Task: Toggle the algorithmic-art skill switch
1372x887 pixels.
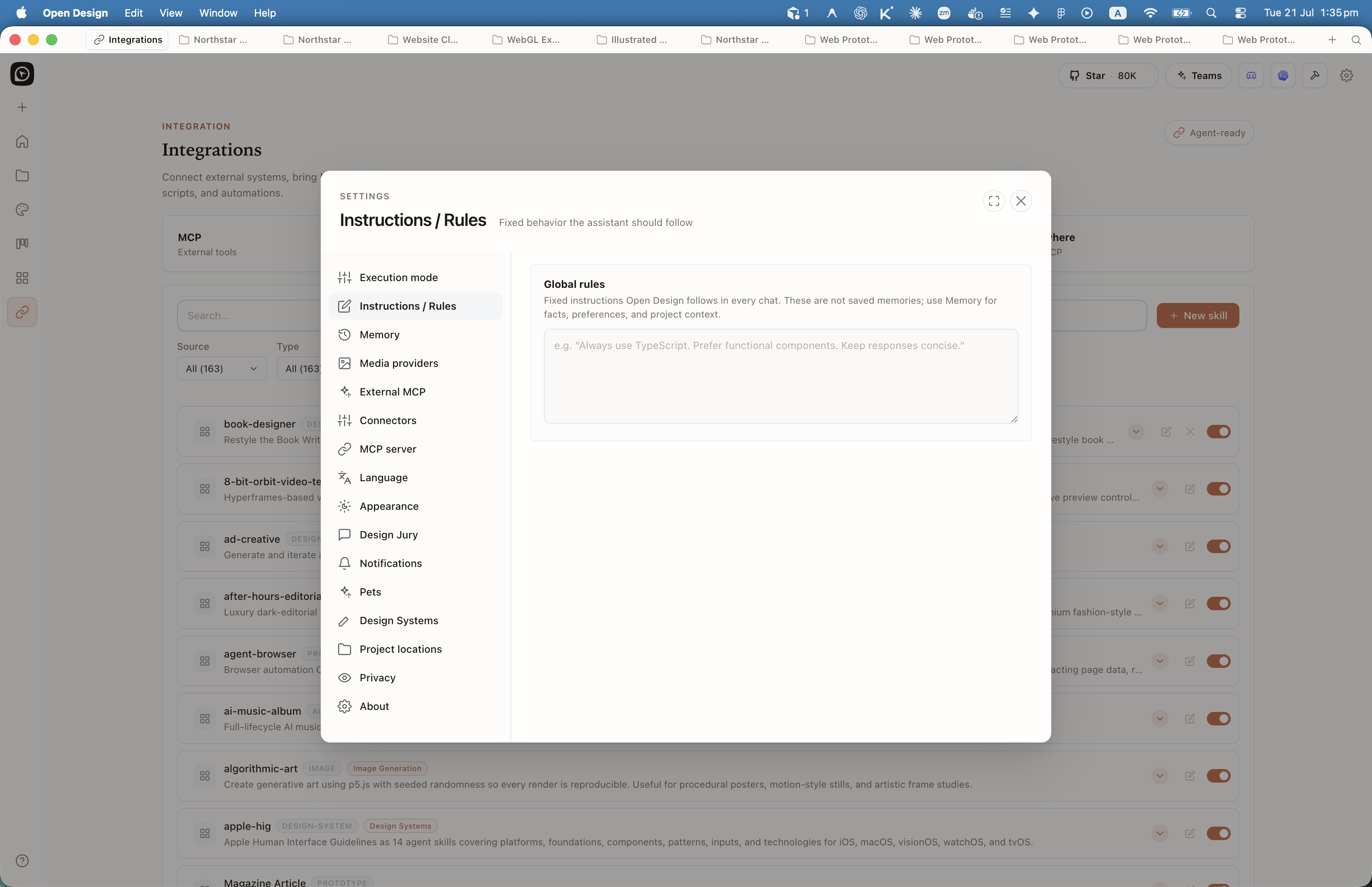Action: pos(1218,776)
